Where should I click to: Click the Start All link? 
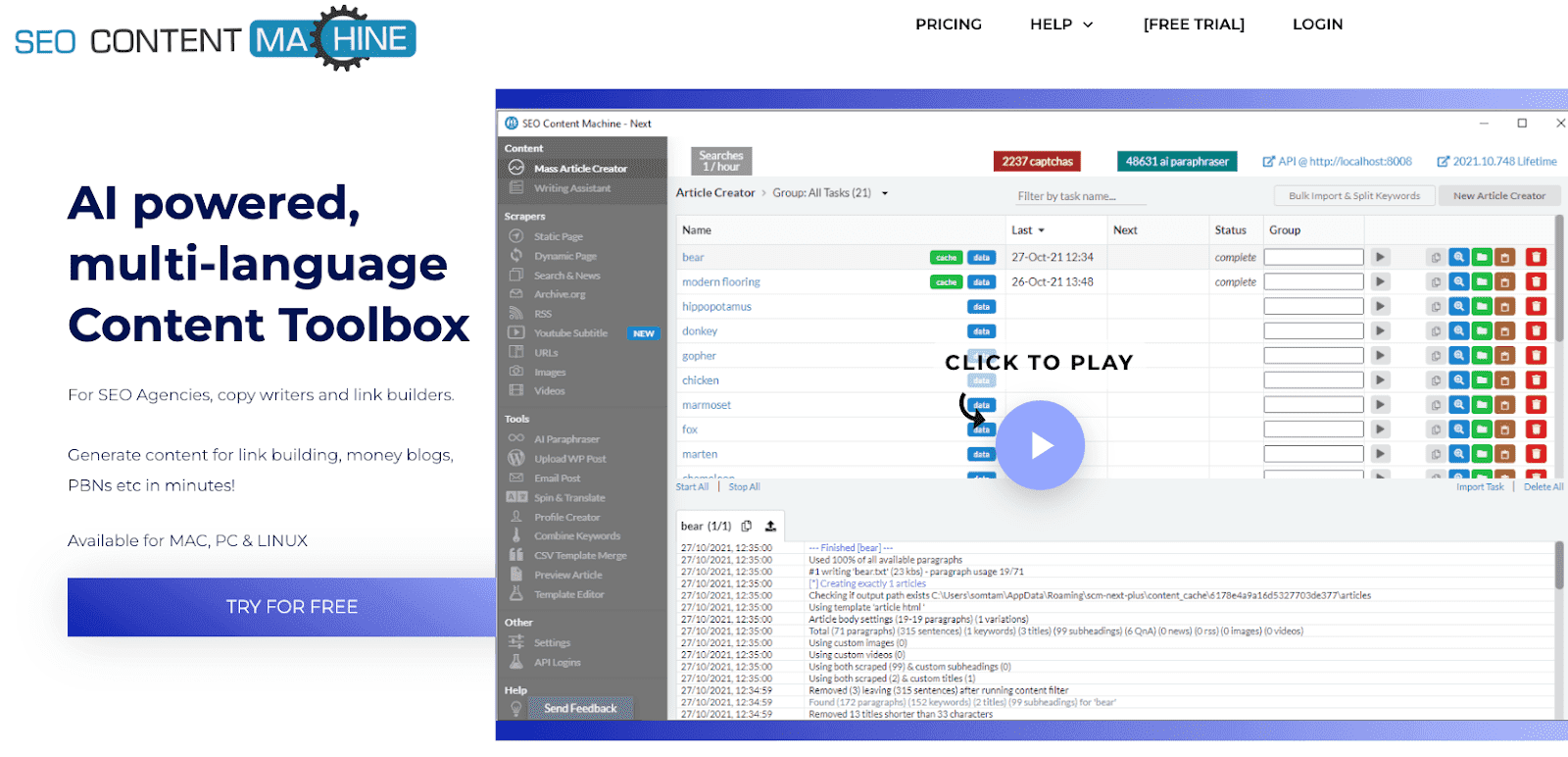692,487
